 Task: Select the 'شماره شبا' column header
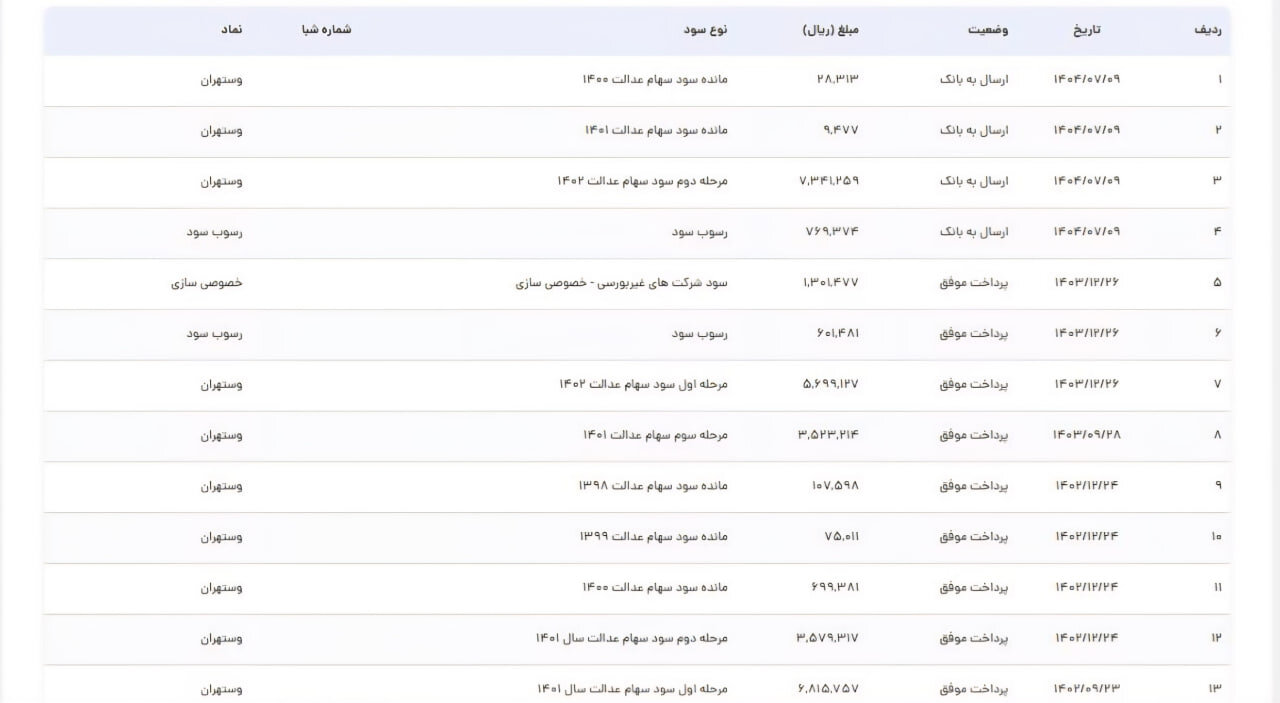(x=326, y=30)
